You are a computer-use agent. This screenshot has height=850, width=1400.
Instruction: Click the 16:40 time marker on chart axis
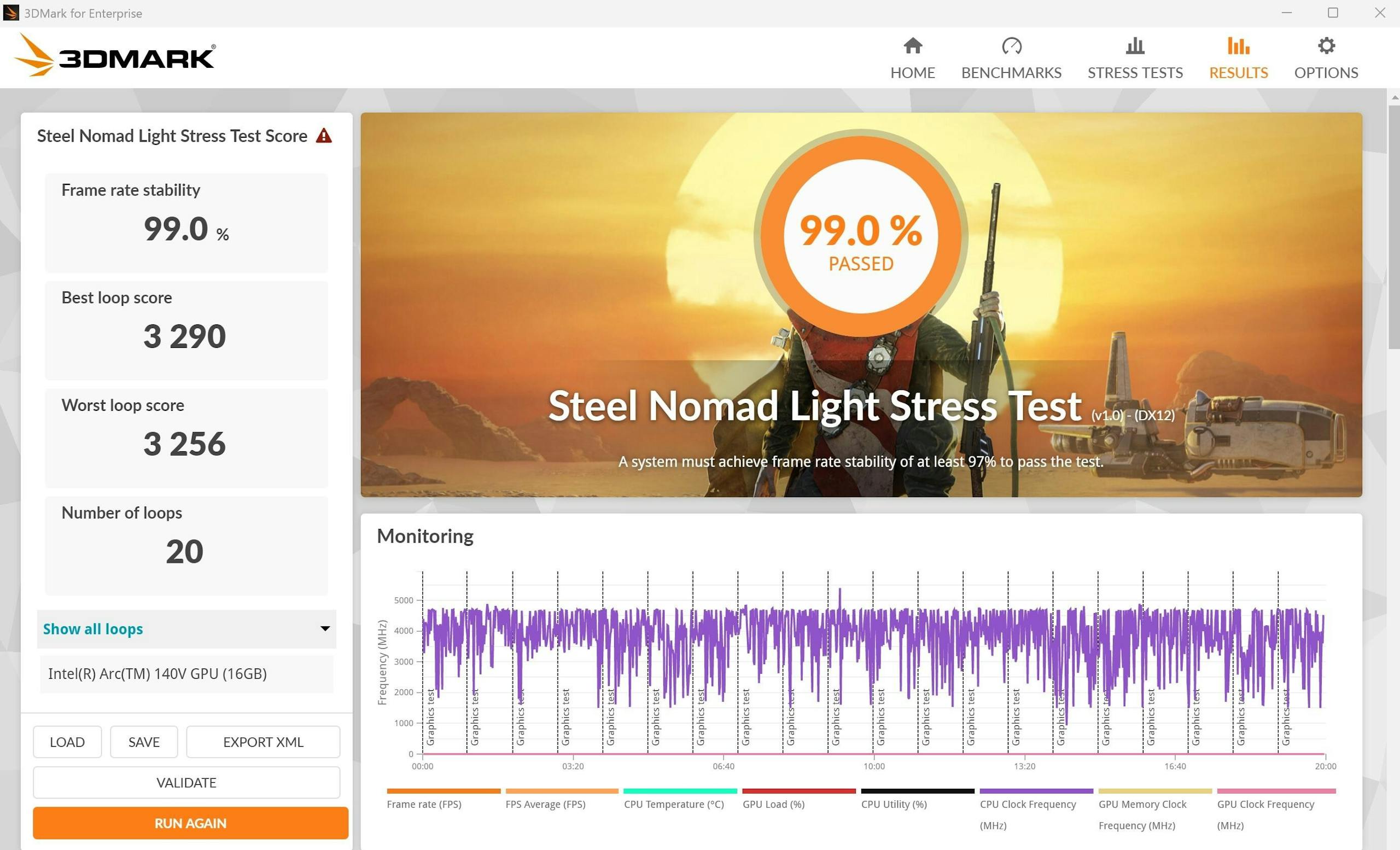[x=1175, y=766]
